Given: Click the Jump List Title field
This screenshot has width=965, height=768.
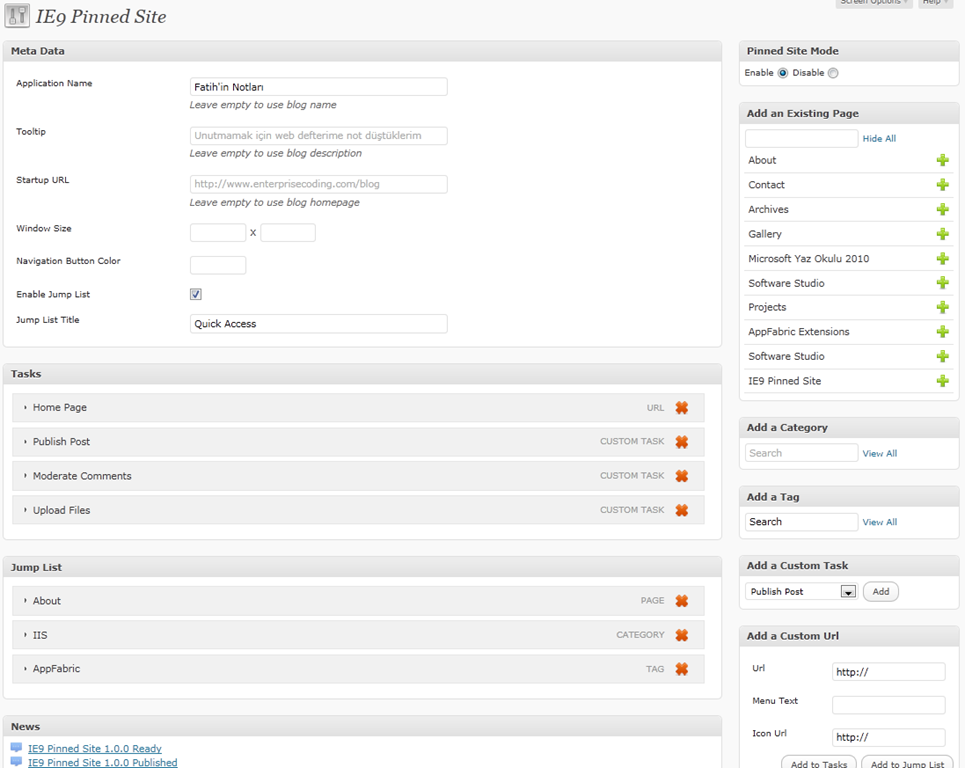Looking at the screenshot, I should (x=319, y=324).
